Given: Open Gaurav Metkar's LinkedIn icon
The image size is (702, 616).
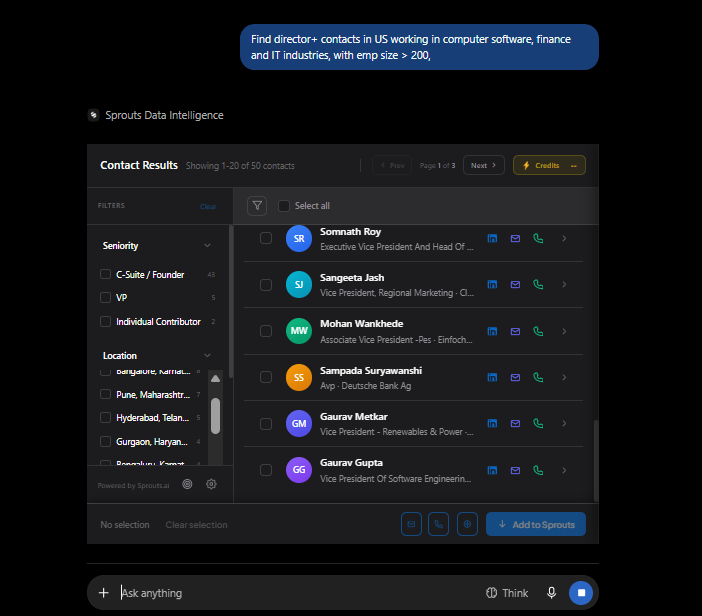Looking at the screenshot, I should [x=492, y=424].
